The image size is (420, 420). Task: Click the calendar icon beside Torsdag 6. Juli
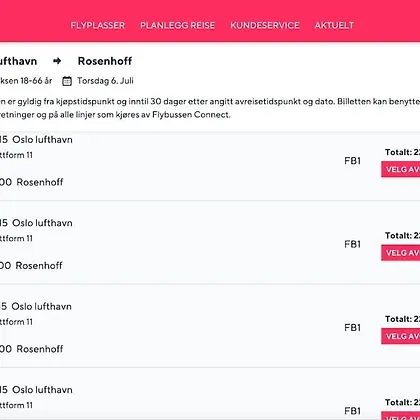(67, 81)
